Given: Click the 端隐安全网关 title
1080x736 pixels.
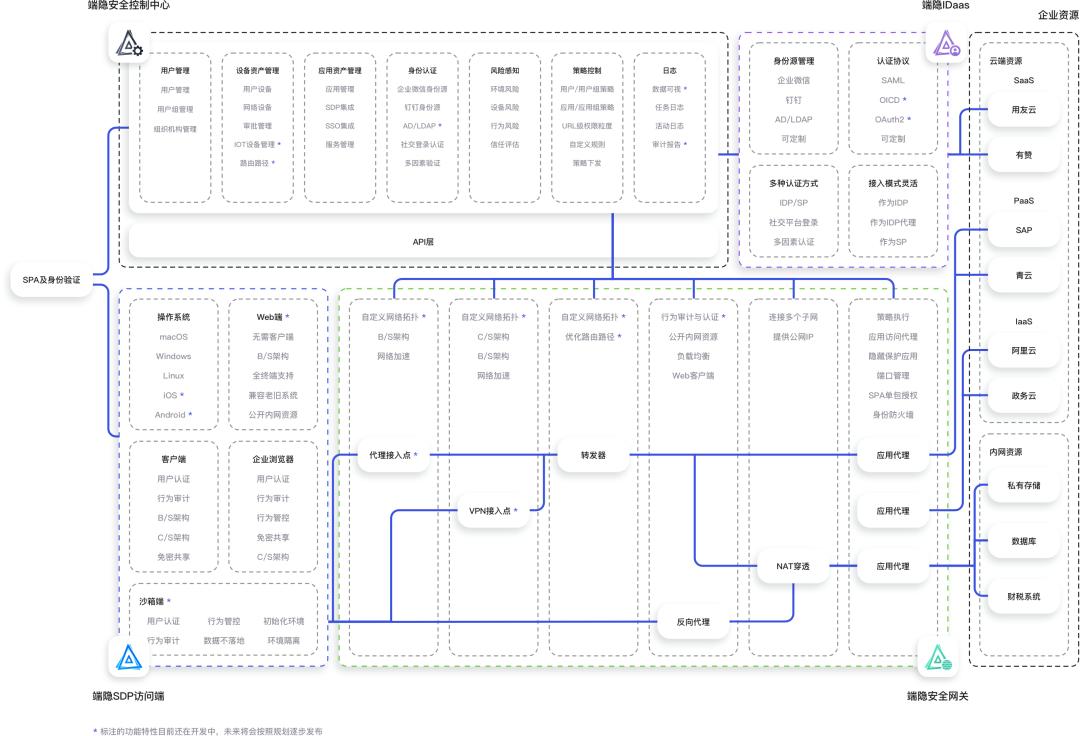Looking at the screenshot, I should 937,696.
